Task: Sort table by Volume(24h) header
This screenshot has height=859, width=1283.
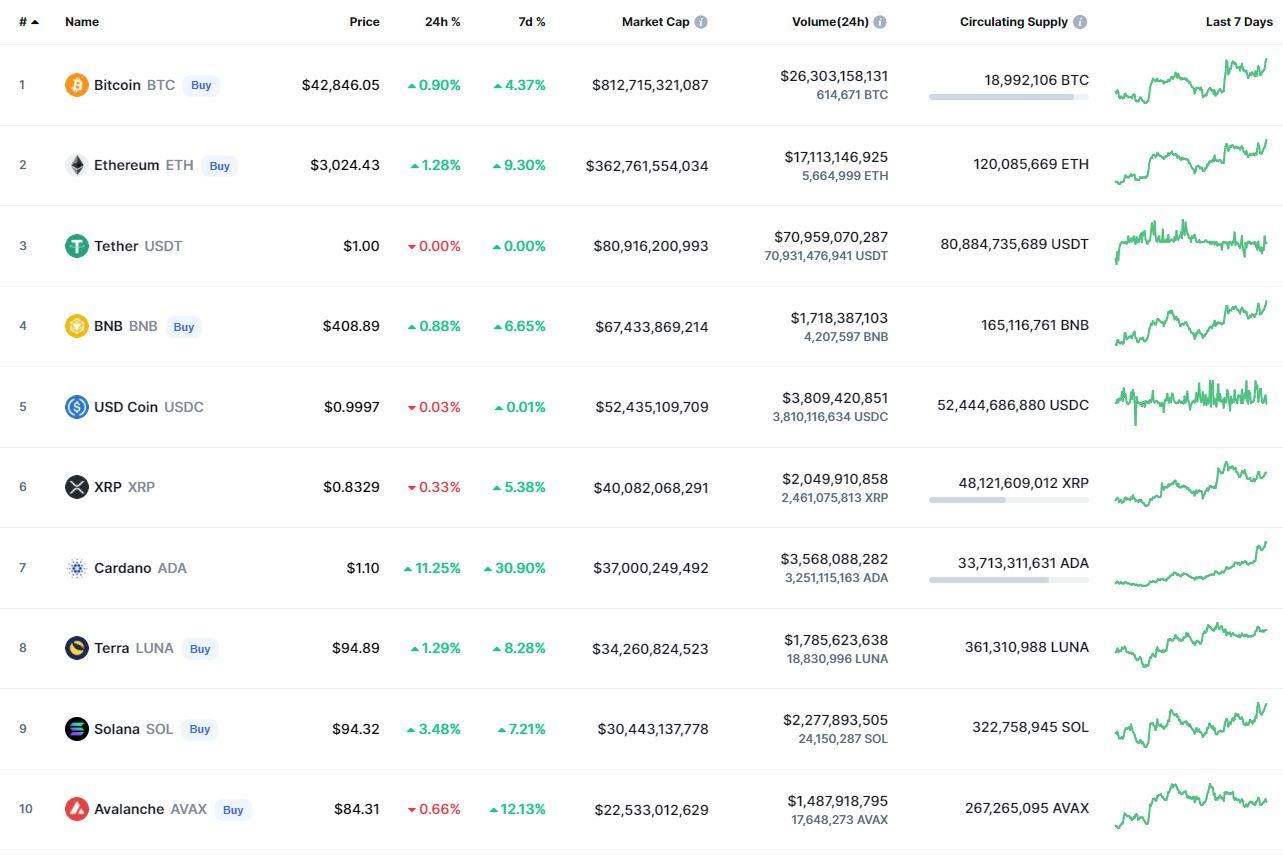Action: [x=830, y=22]
